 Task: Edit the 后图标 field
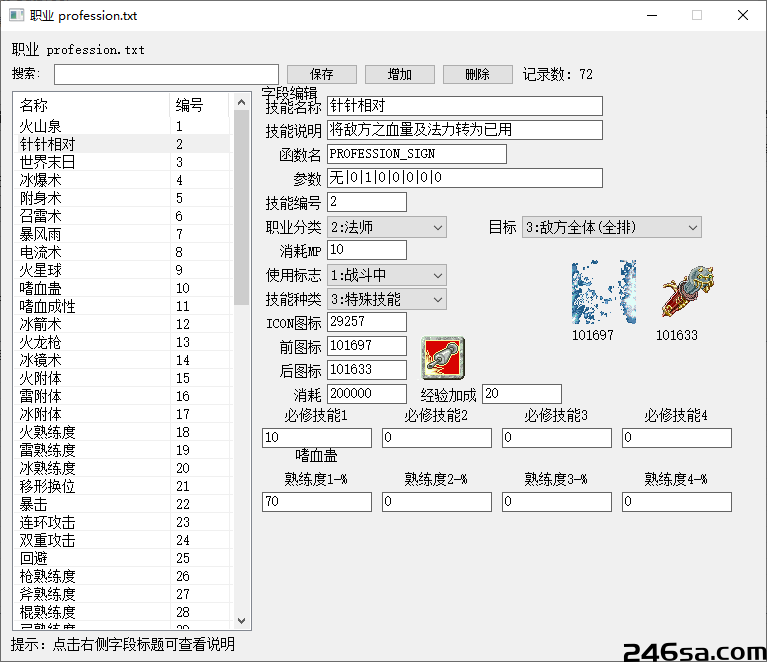click(367, 369)
